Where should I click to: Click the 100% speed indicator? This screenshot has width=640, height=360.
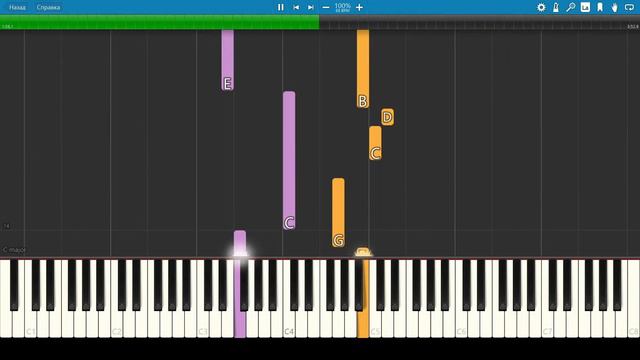[342, 6]
